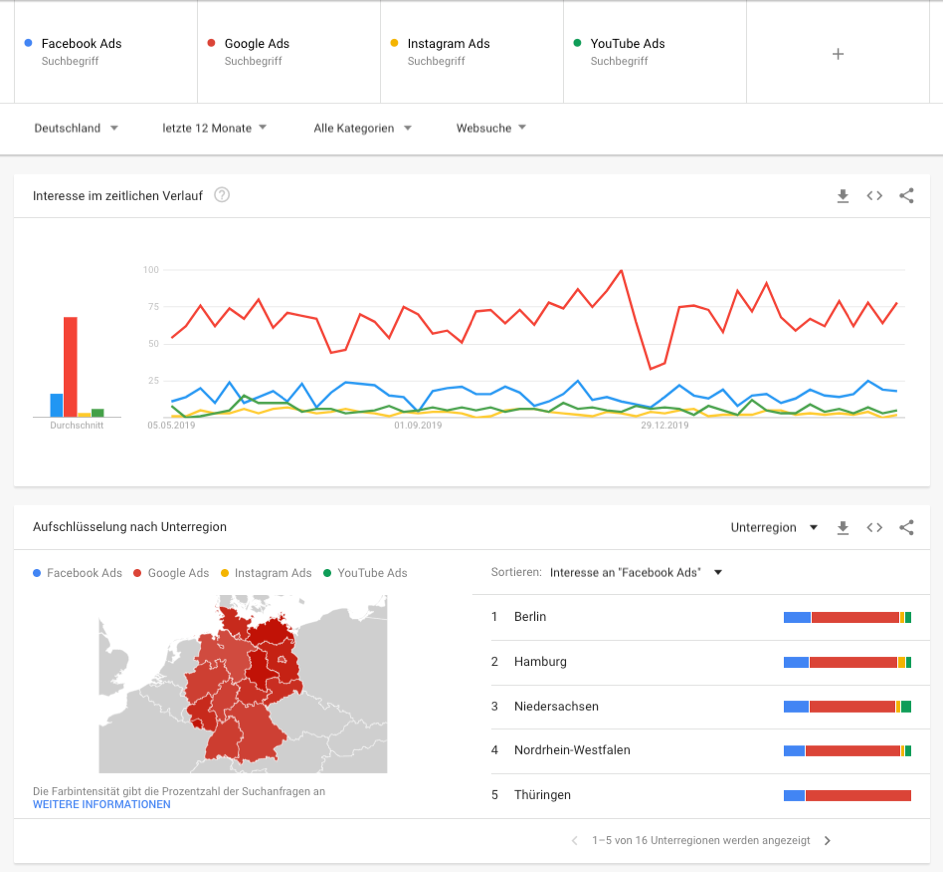The image size is (943, 872).
Task: Click the 1–5 von 16 Unterregionen pagination text
Action: coord(701,840)
